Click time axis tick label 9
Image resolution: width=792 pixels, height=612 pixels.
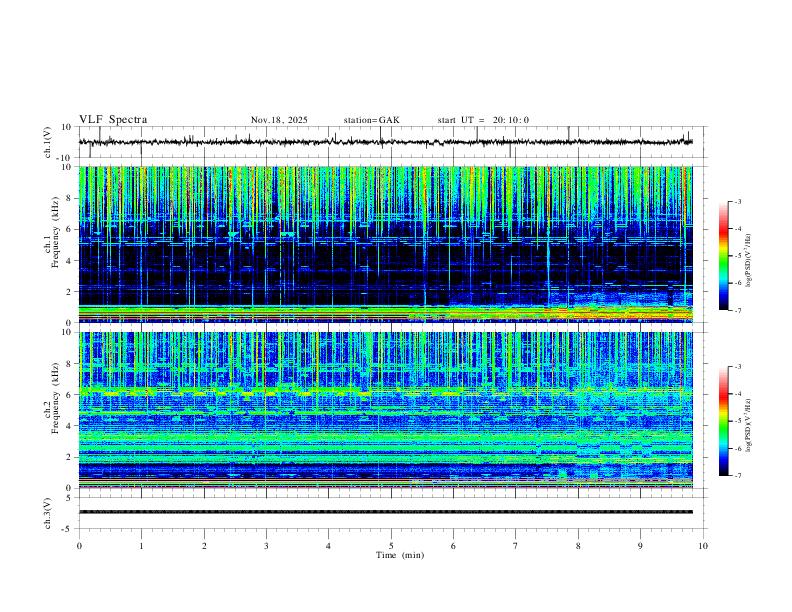pos(640,546)
